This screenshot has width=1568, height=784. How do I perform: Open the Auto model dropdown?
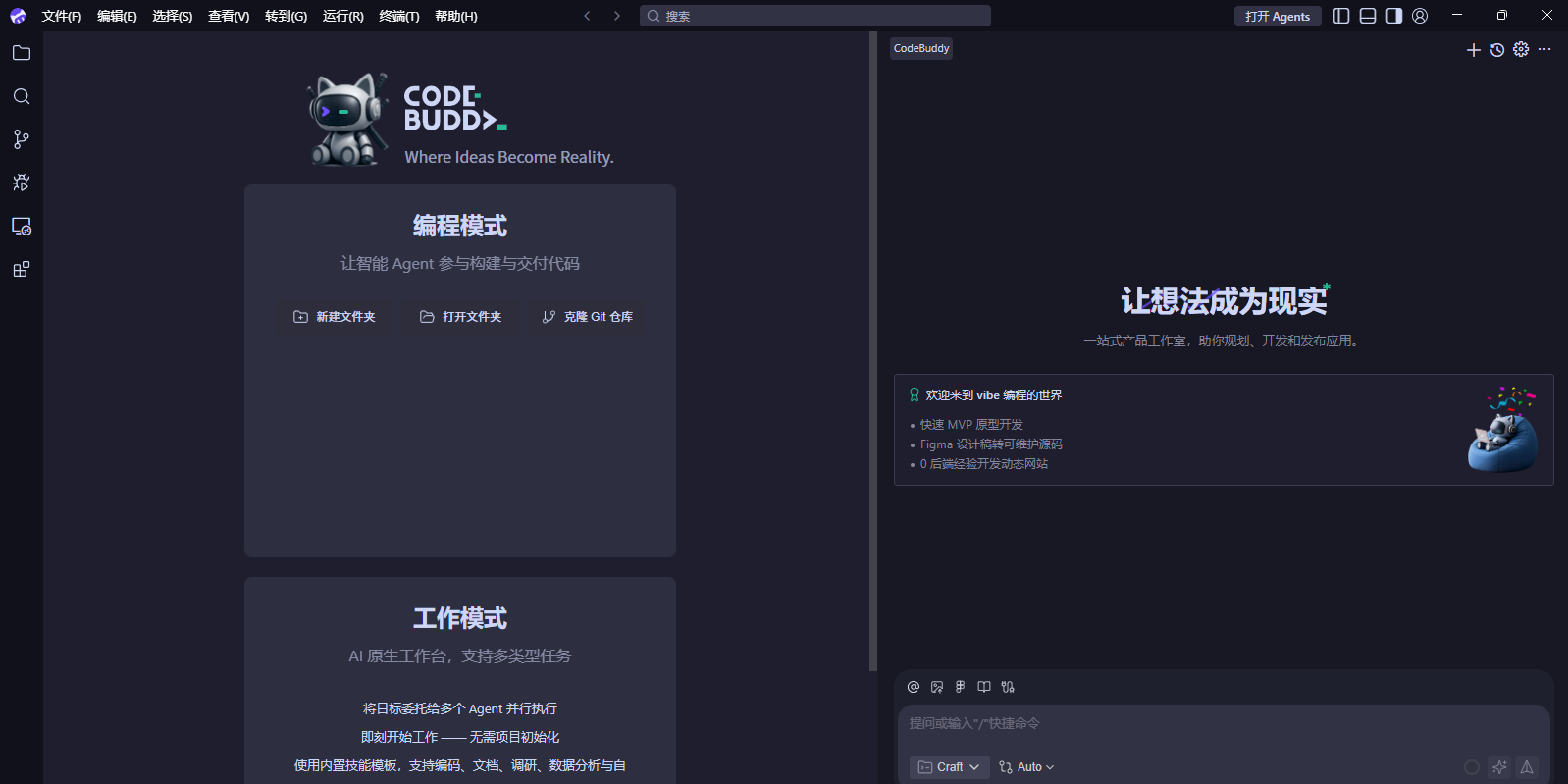click(x=1026, y=767)
